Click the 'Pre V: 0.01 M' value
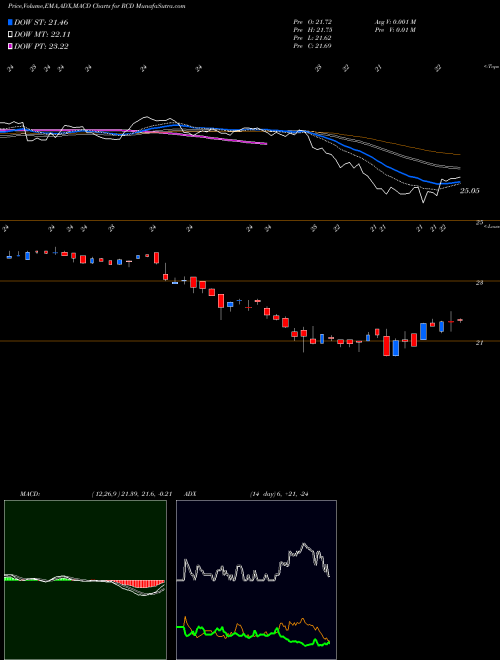Image resolution: width=500 pixels, height=660 pixels. pyautogui.click(x=395, y=30)
